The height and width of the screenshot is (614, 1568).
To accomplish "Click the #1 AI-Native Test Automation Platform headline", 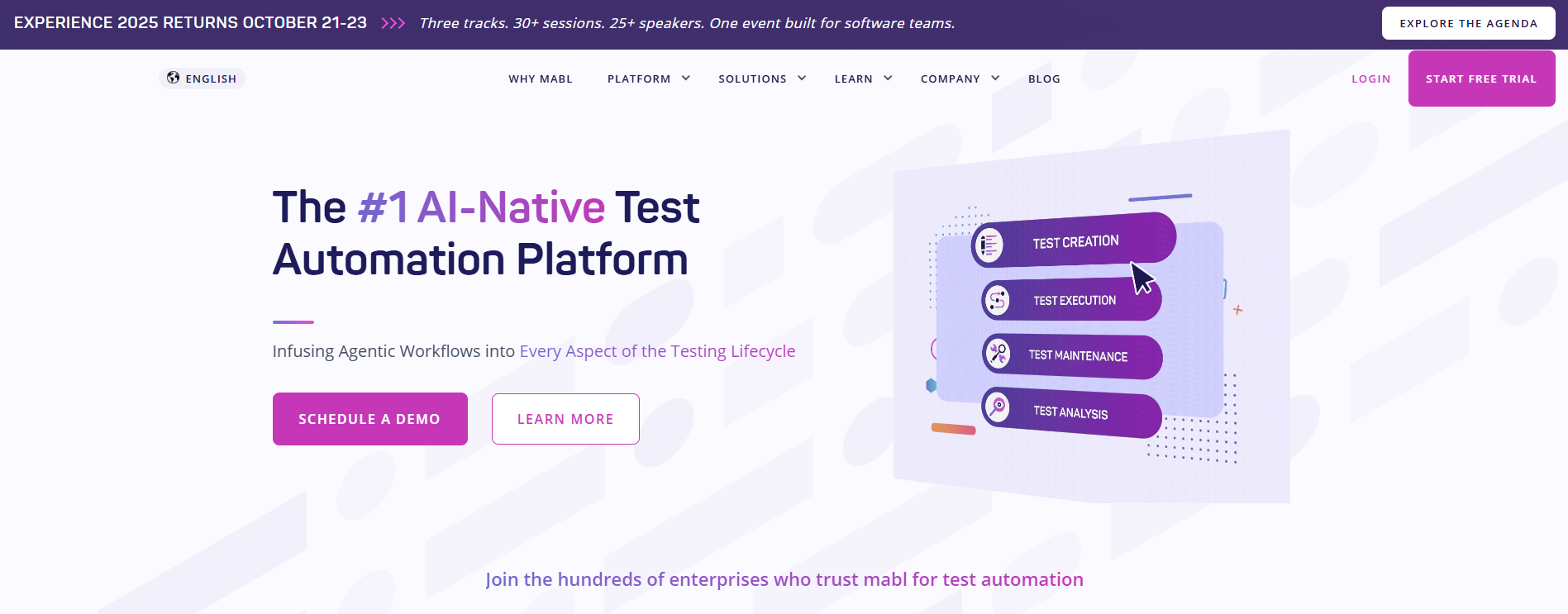I will tap(486, 232).
